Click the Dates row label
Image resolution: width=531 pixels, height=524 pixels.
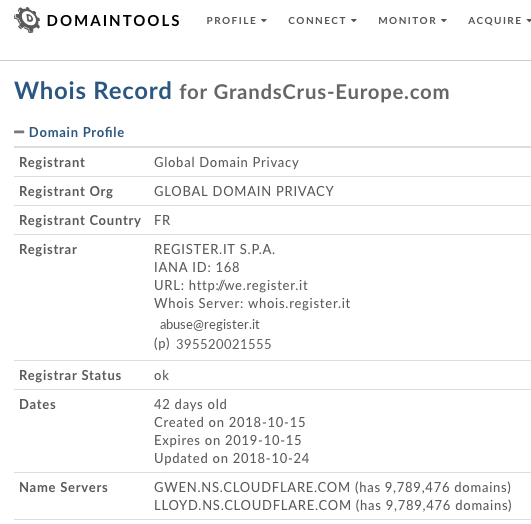(37, 404)
